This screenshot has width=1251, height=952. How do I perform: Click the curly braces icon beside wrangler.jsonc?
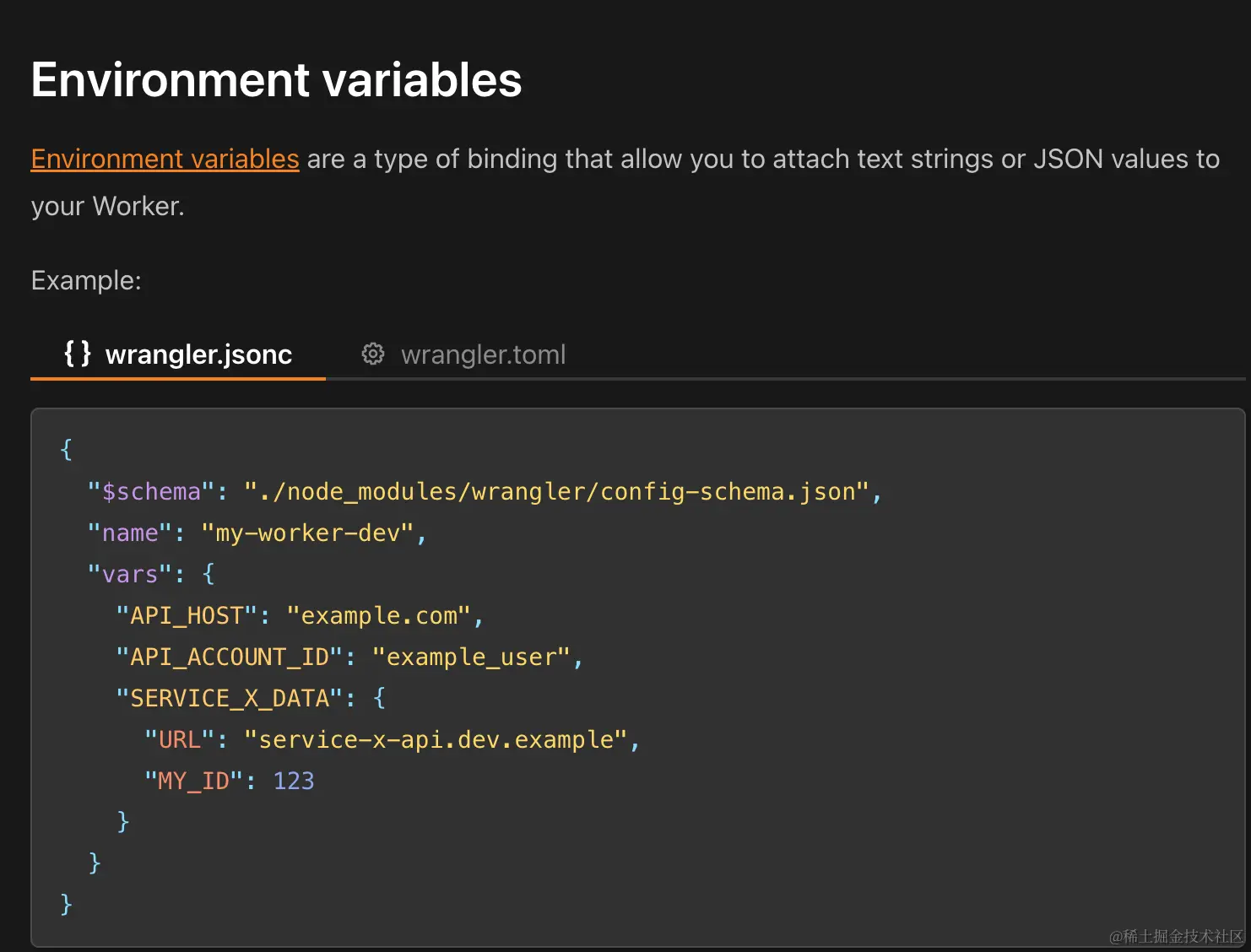[78, 354]
